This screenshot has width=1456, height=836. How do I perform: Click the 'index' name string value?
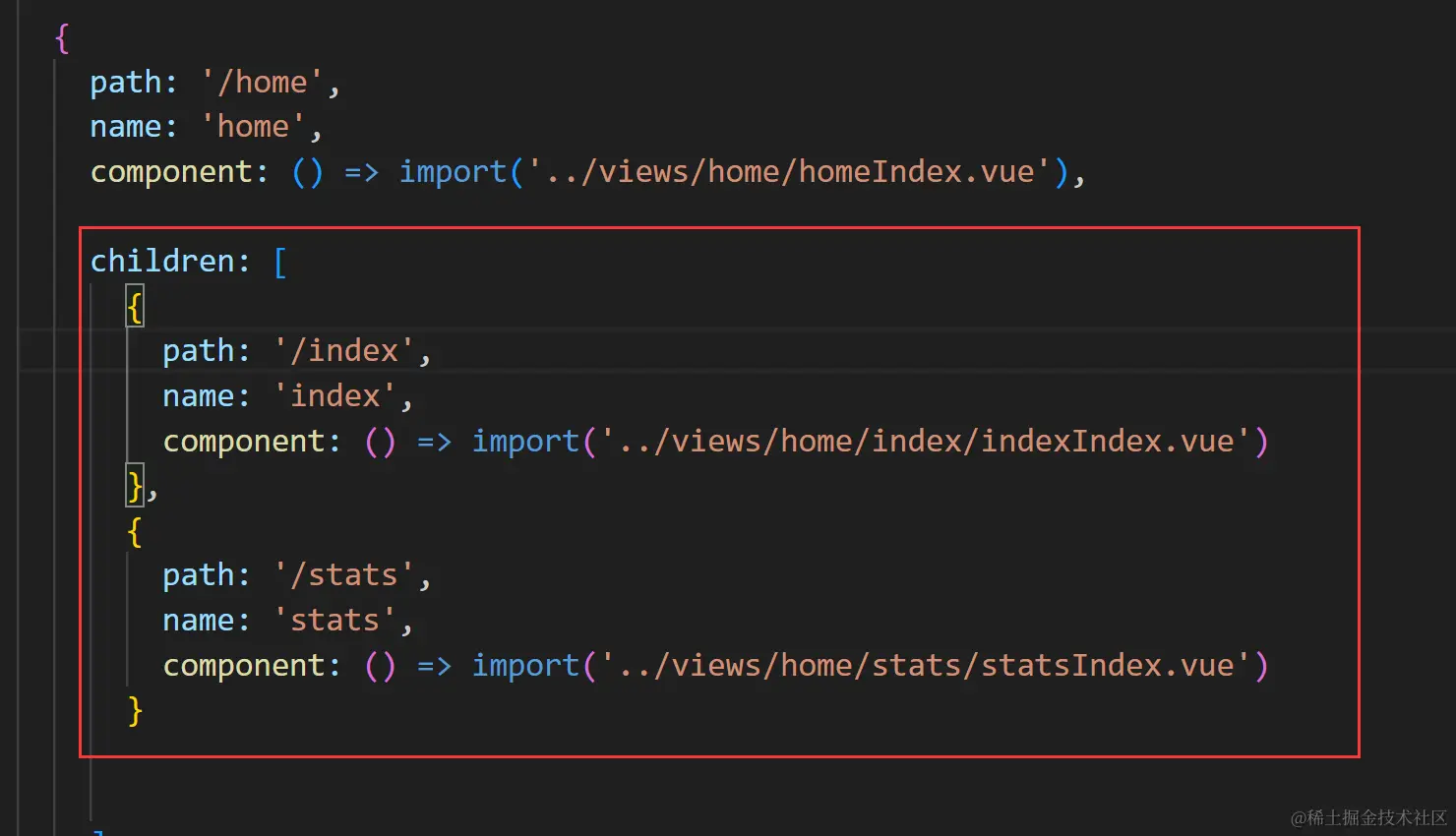pyautogui.click(x=334, y=396)
